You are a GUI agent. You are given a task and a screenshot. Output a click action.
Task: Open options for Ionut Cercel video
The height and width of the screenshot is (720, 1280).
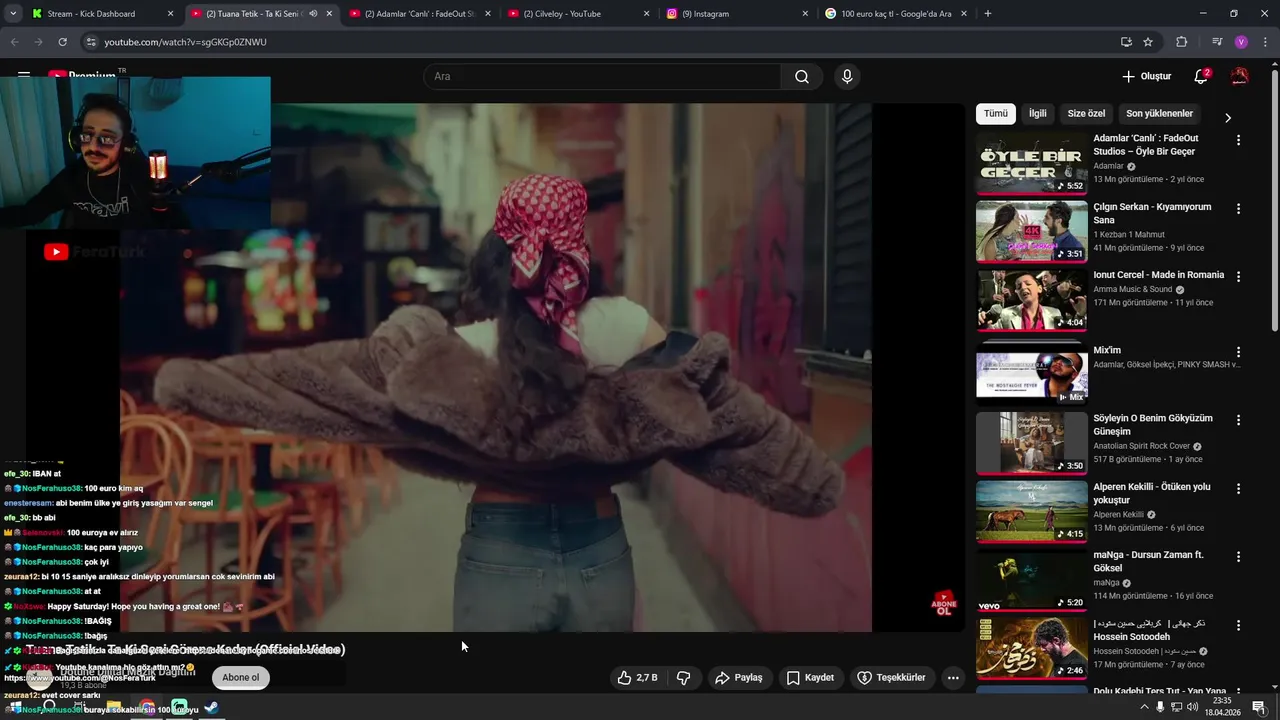(x=1238, y=276)
